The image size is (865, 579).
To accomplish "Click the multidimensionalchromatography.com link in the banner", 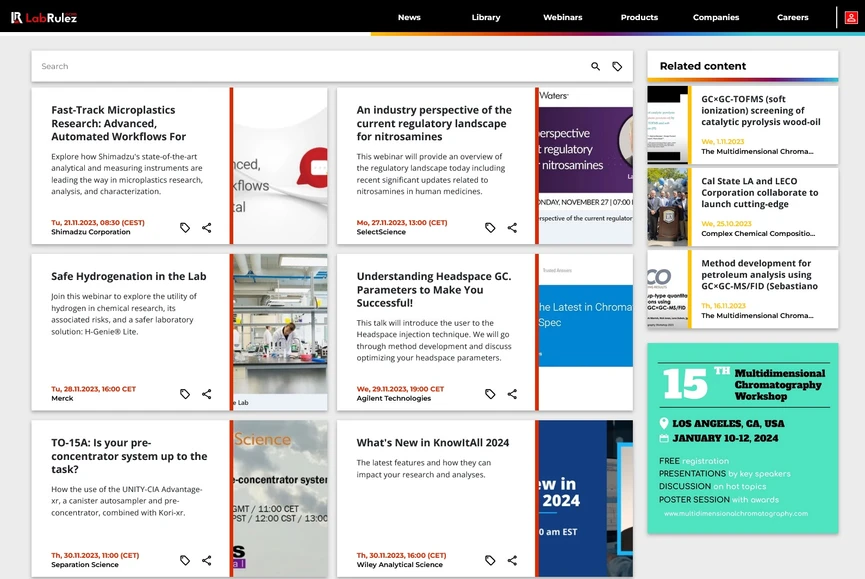I will 735,513.
